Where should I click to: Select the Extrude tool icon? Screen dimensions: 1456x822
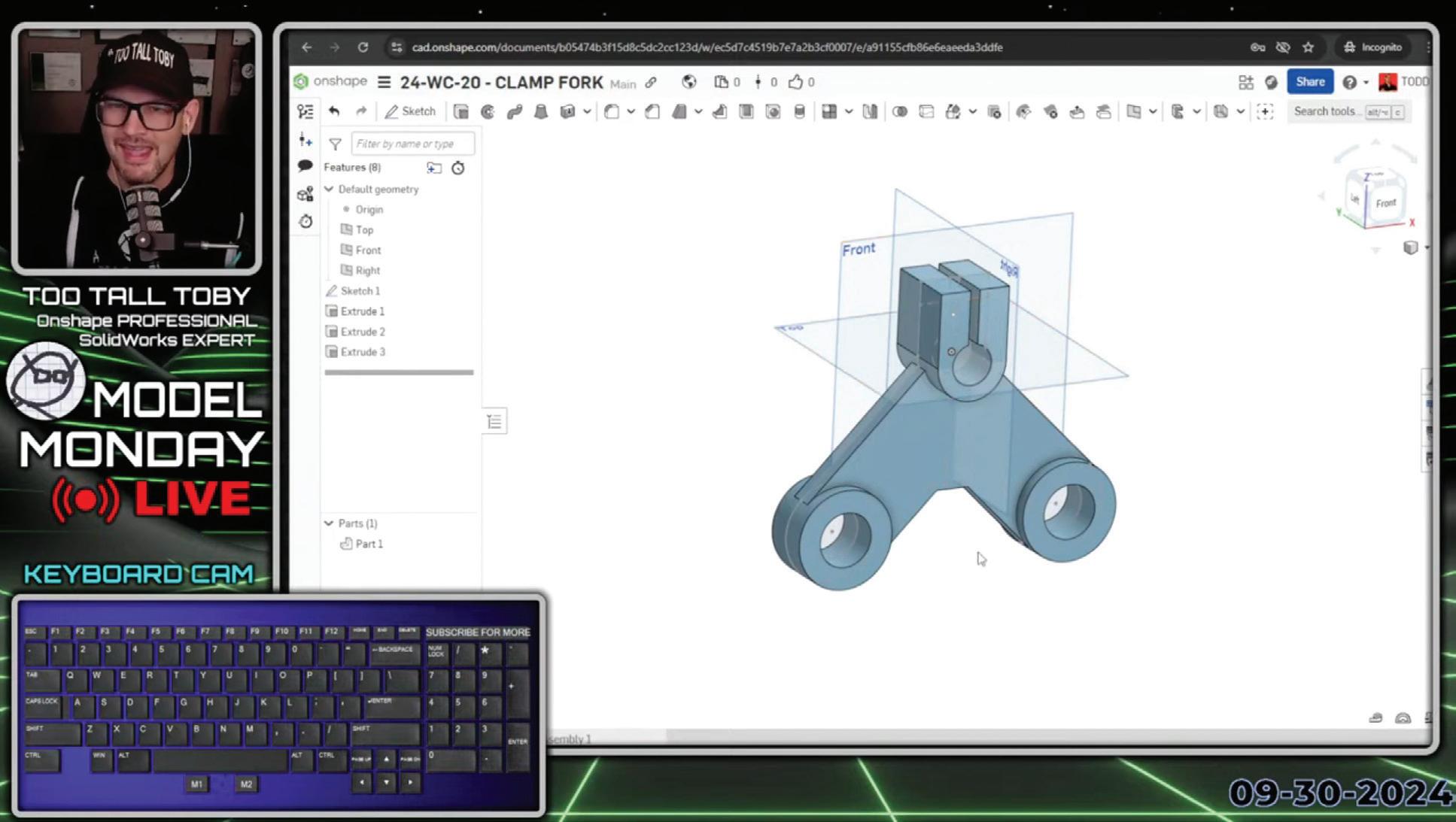coord(461,111)
